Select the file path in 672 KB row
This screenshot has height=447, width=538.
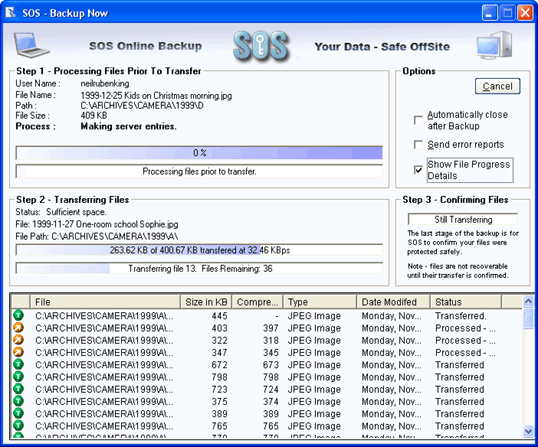pyautogui.click(x=104, y=365)
